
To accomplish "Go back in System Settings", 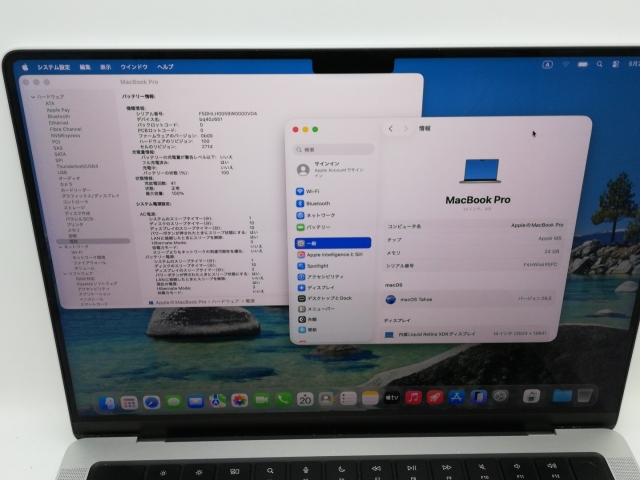I will click(391, 129).
